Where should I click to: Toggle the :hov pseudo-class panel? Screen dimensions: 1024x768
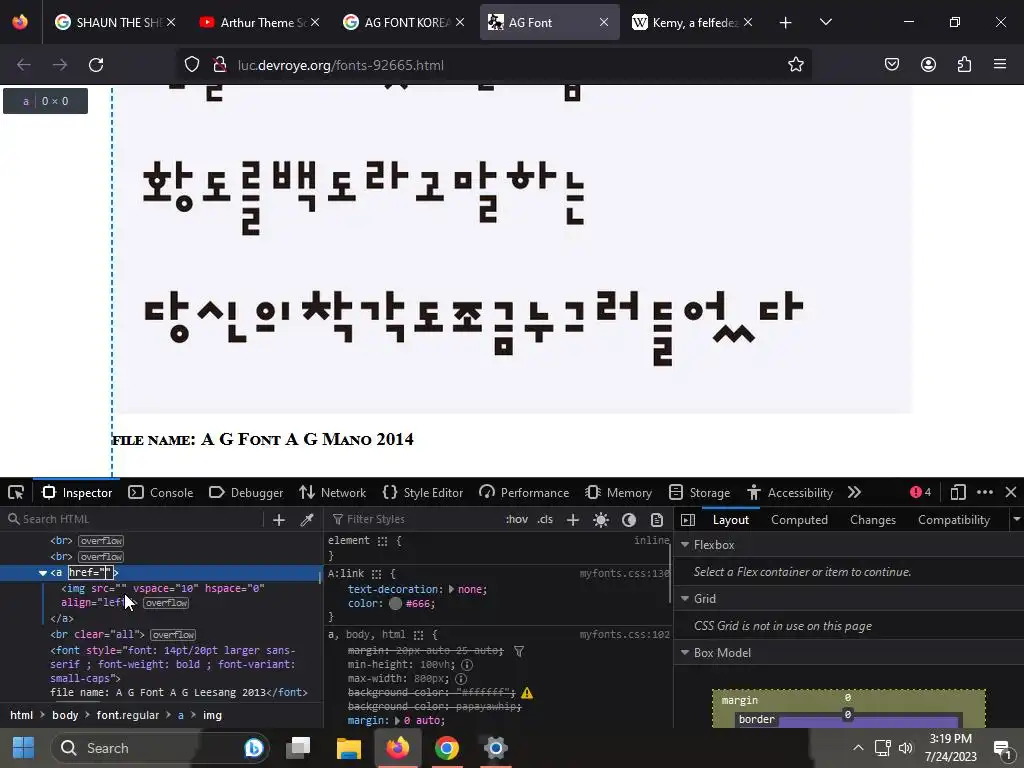(x=517, y=519)
